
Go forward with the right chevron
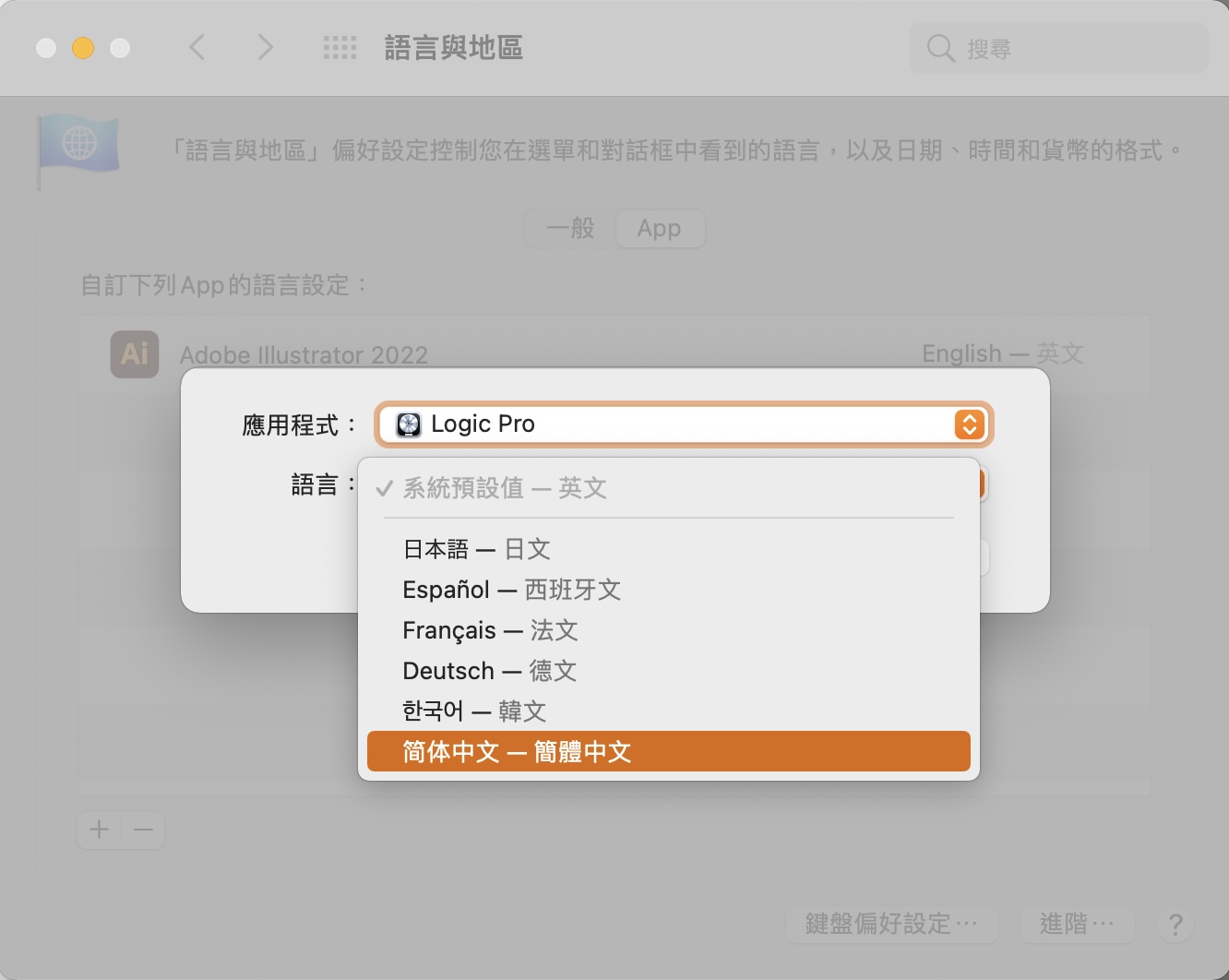pyautogui.click(x=265, y=47)
